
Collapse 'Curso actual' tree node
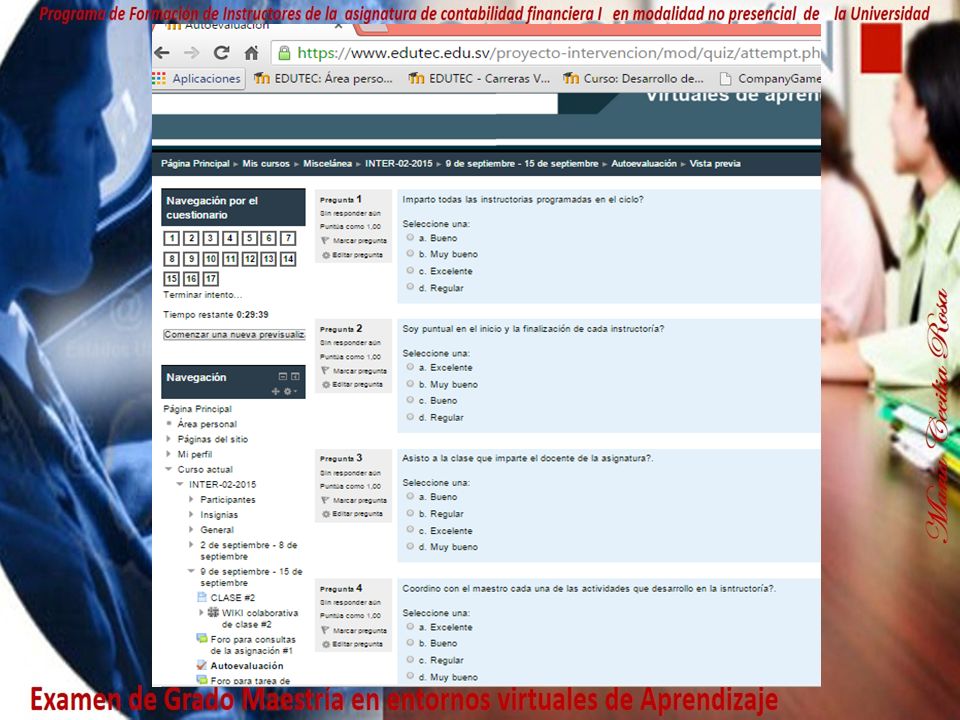[168, 470]
